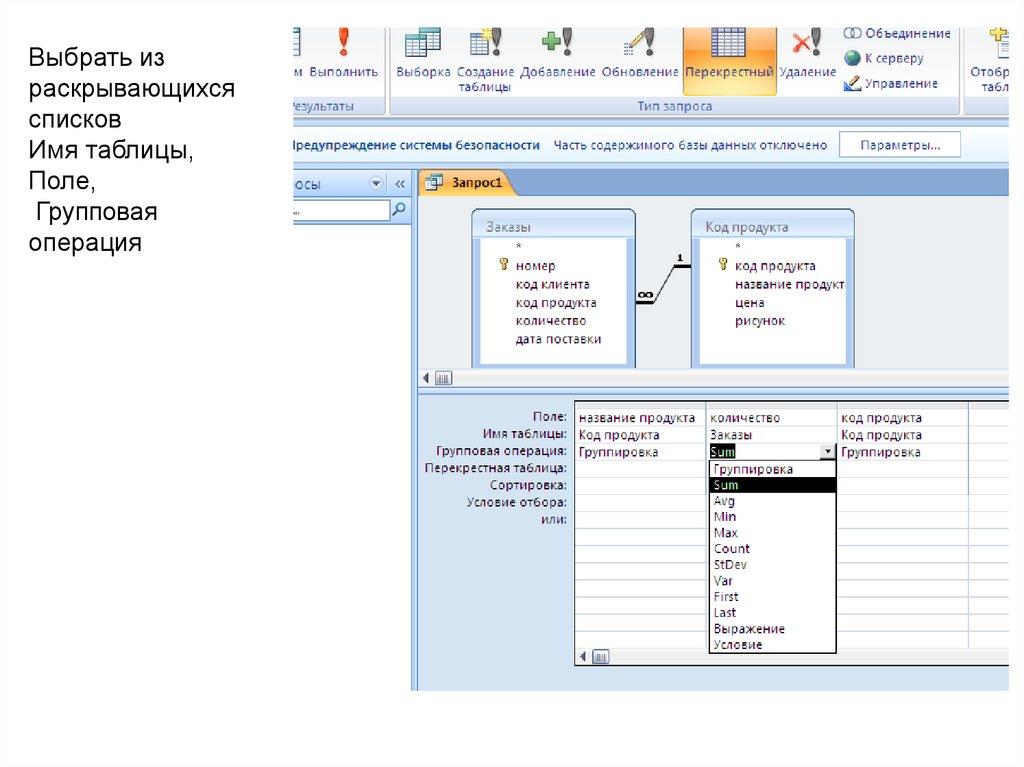Click the К серверу ribbon item
This screenshot has height=767, width=1024.
coord(884,59)
